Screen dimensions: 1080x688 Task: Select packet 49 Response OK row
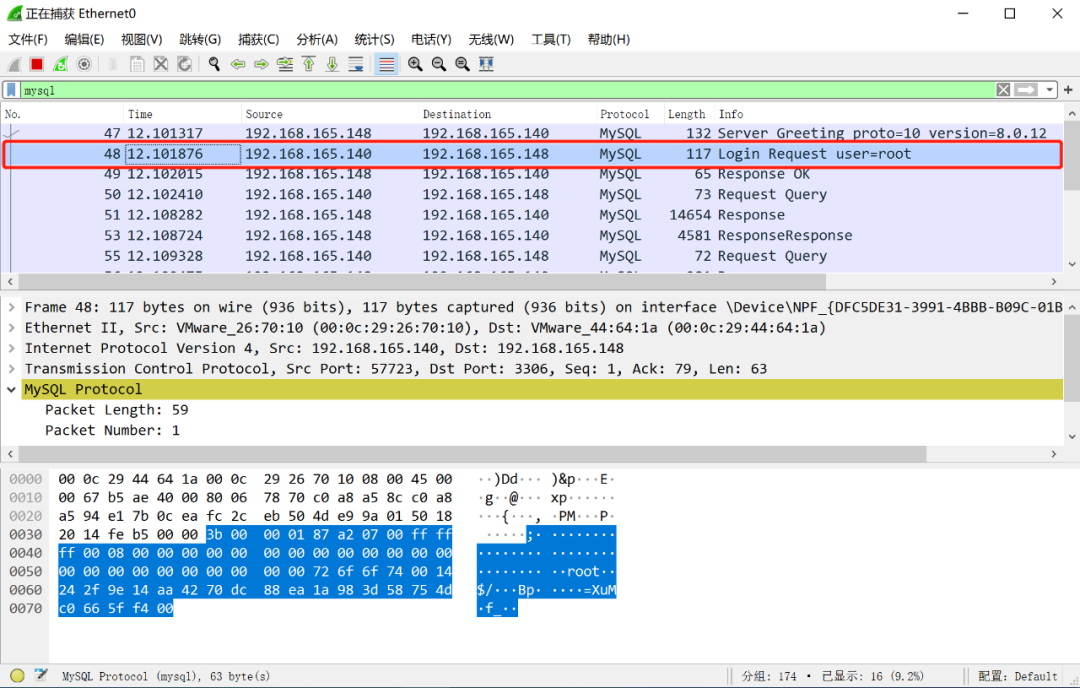(x=532, y=174)
